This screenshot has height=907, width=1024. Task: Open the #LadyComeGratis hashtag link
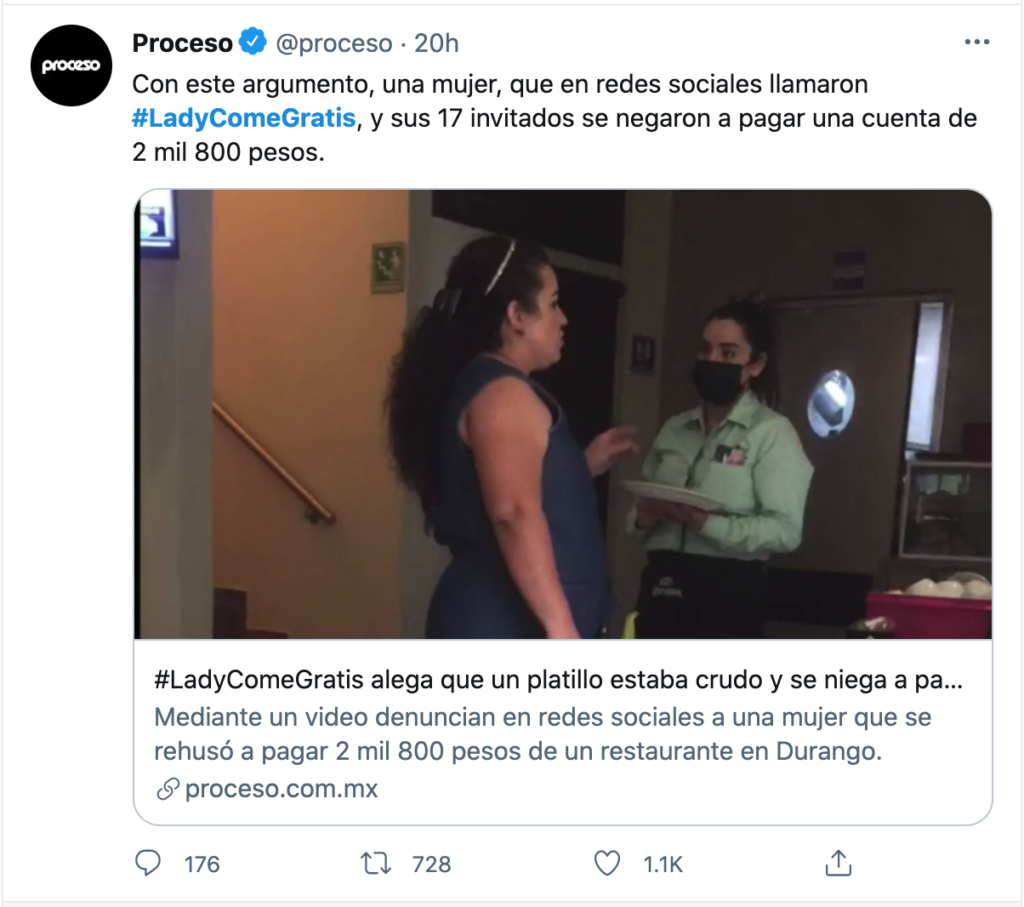coord(244,118)
